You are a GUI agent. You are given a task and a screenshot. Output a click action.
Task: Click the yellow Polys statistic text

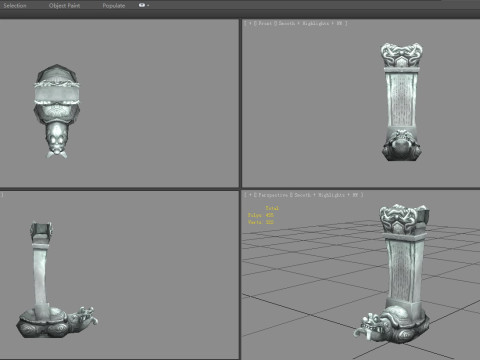pyautogui.click(x=261, y=215)
